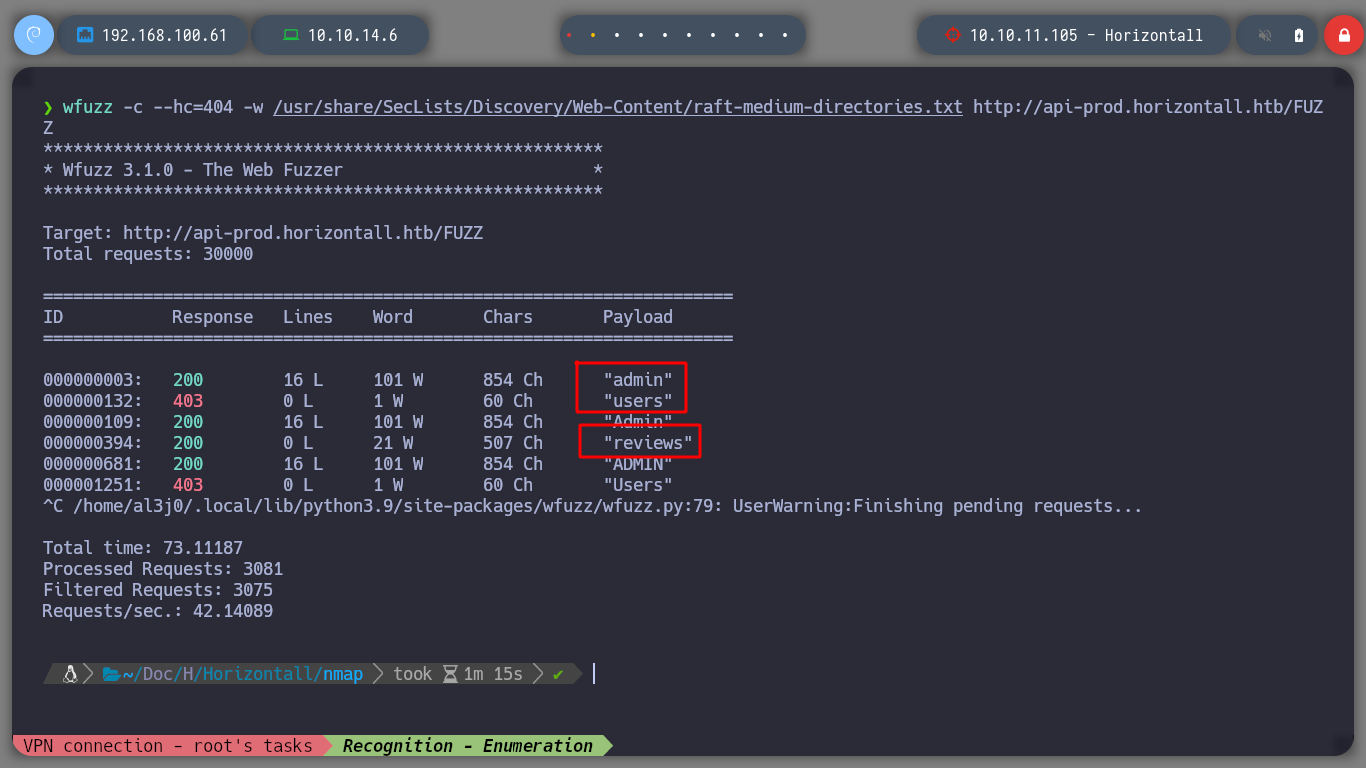Switch to the yellow workspace dot
This screenshot has width=1366, height=768.
(x=593, y=35)
